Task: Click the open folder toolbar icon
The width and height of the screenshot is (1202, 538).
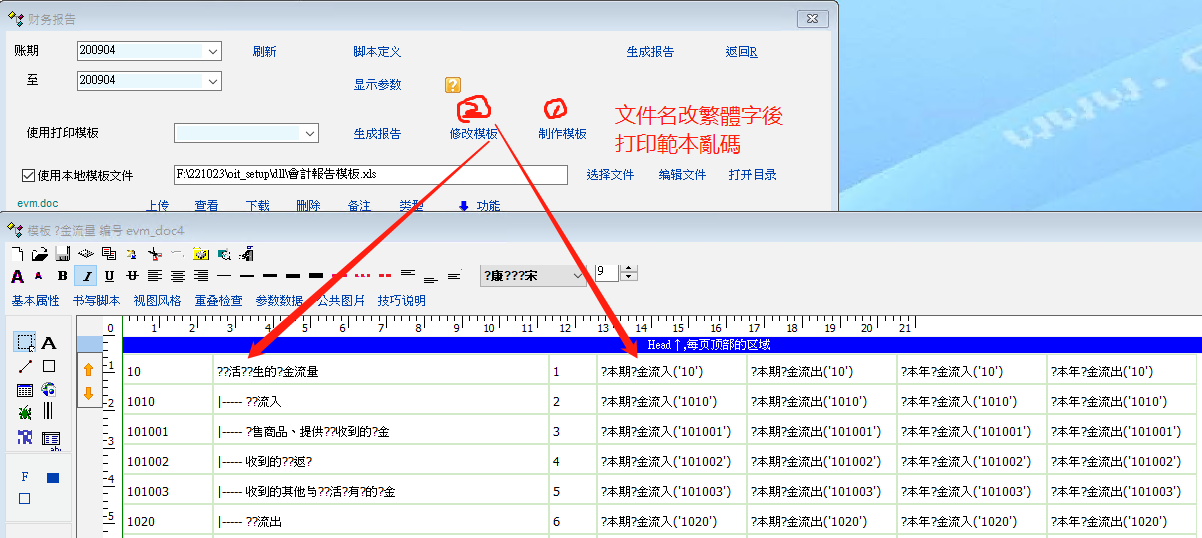Action: pos(39,254)
